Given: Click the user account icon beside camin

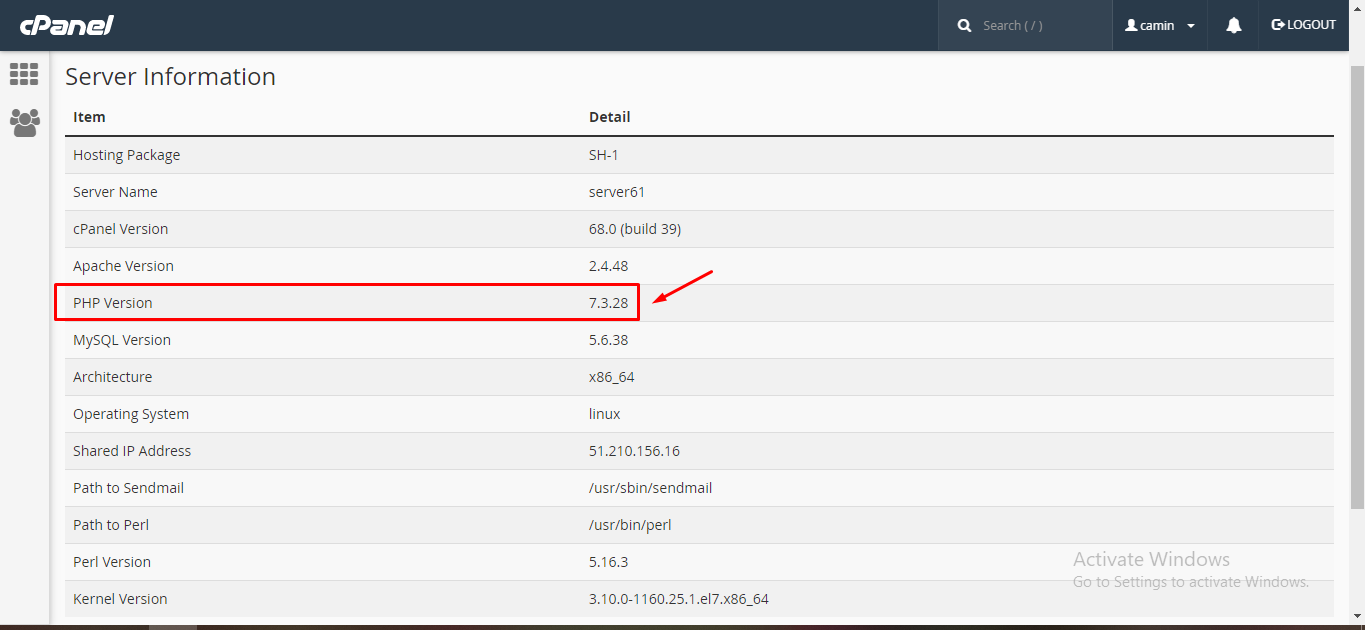Looking at the screenshot, I should [1130, 25].
